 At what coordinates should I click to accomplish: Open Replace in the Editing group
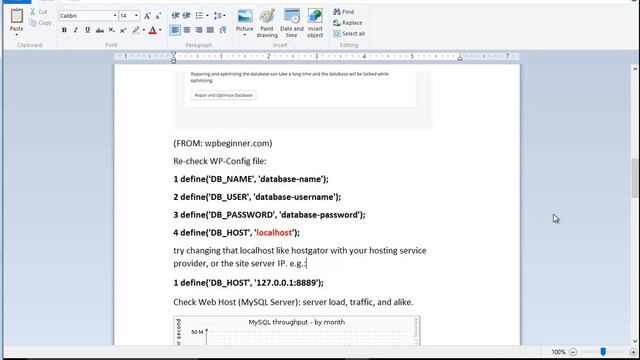coord(348,23)
